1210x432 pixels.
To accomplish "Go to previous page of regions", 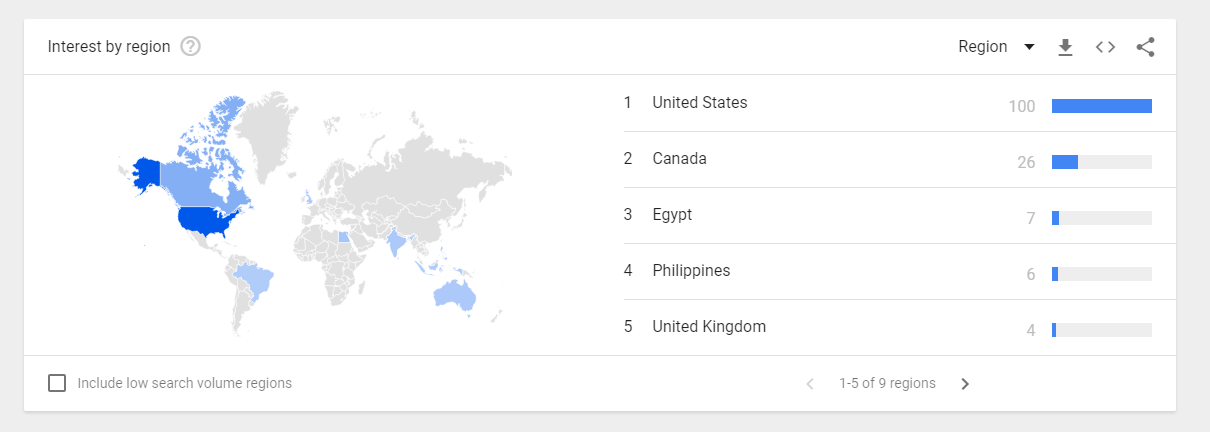I will (810, 383).
